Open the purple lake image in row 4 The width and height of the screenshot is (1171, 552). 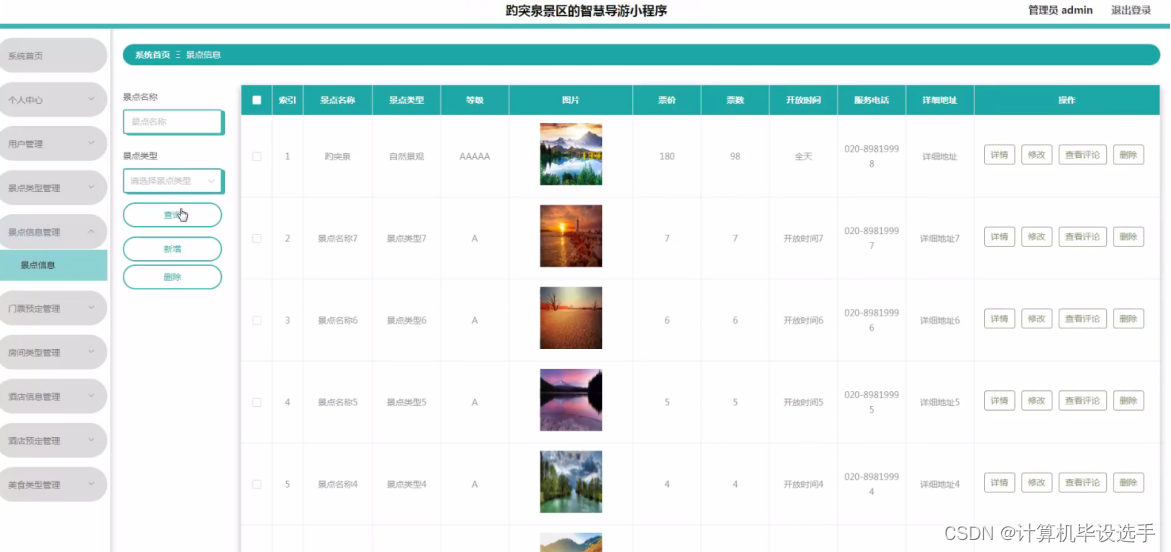pos(571,400)
